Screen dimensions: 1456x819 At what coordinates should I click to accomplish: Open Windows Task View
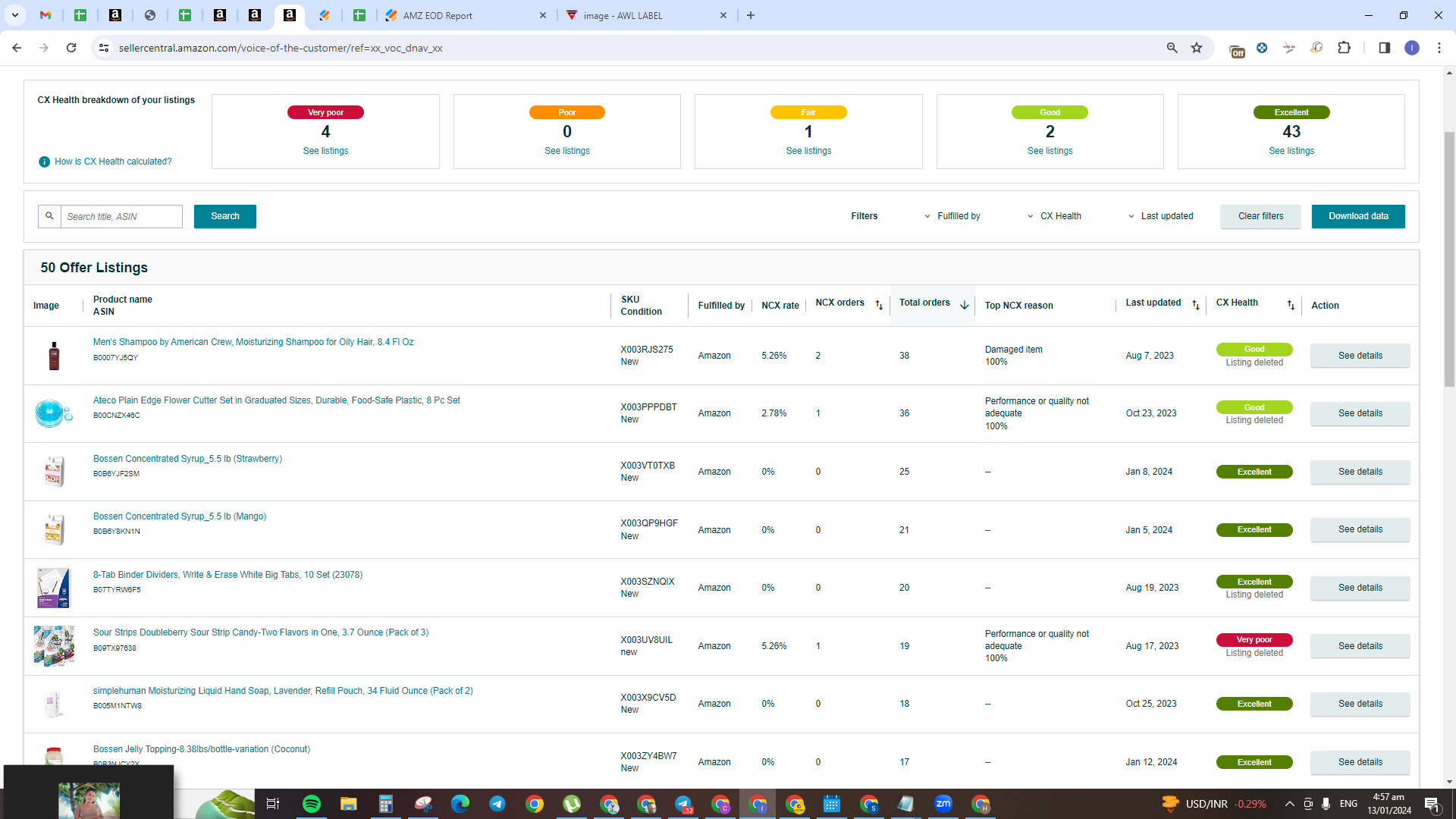pos(273,804)
